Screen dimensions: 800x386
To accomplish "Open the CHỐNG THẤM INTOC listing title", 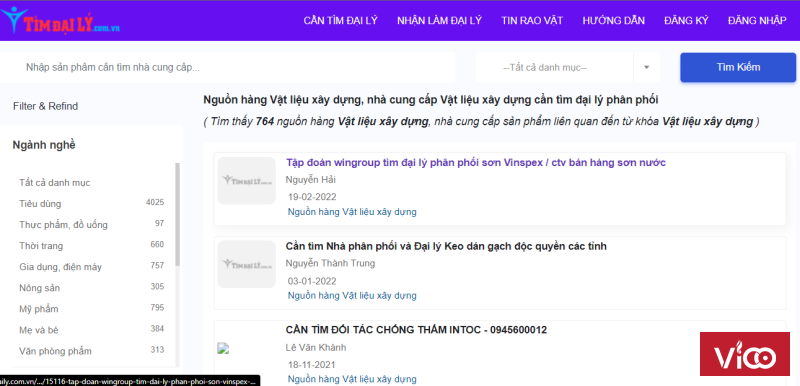I will point(416,330).
